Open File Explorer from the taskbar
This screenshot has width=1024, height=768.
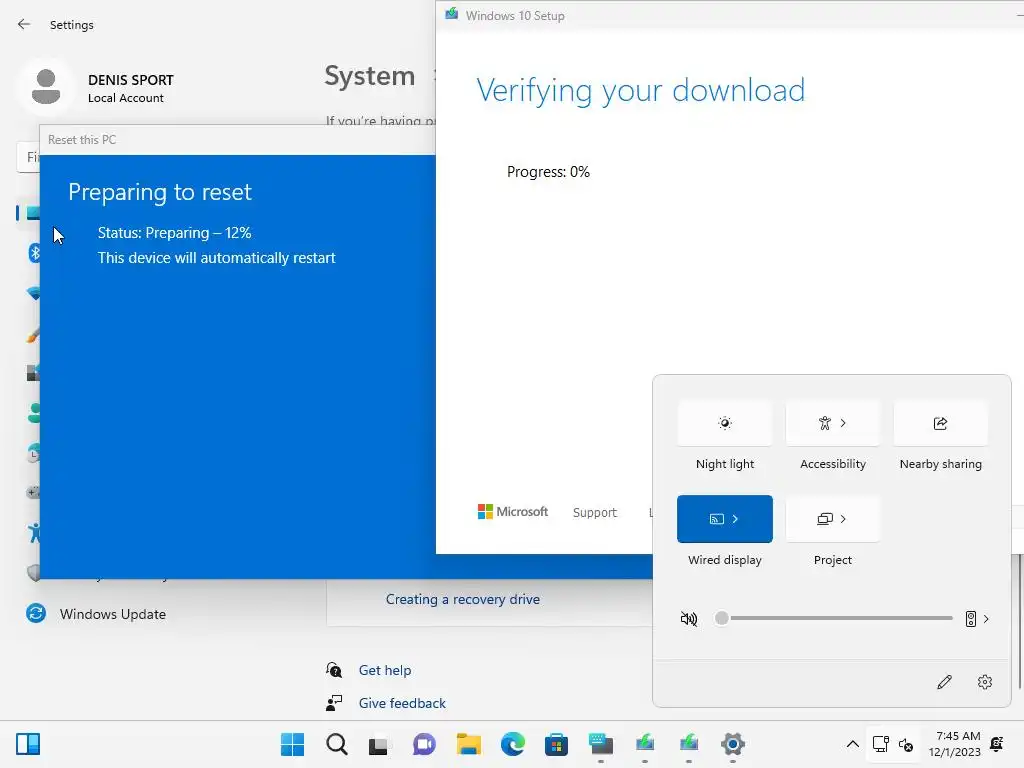[x=468, y=744]
